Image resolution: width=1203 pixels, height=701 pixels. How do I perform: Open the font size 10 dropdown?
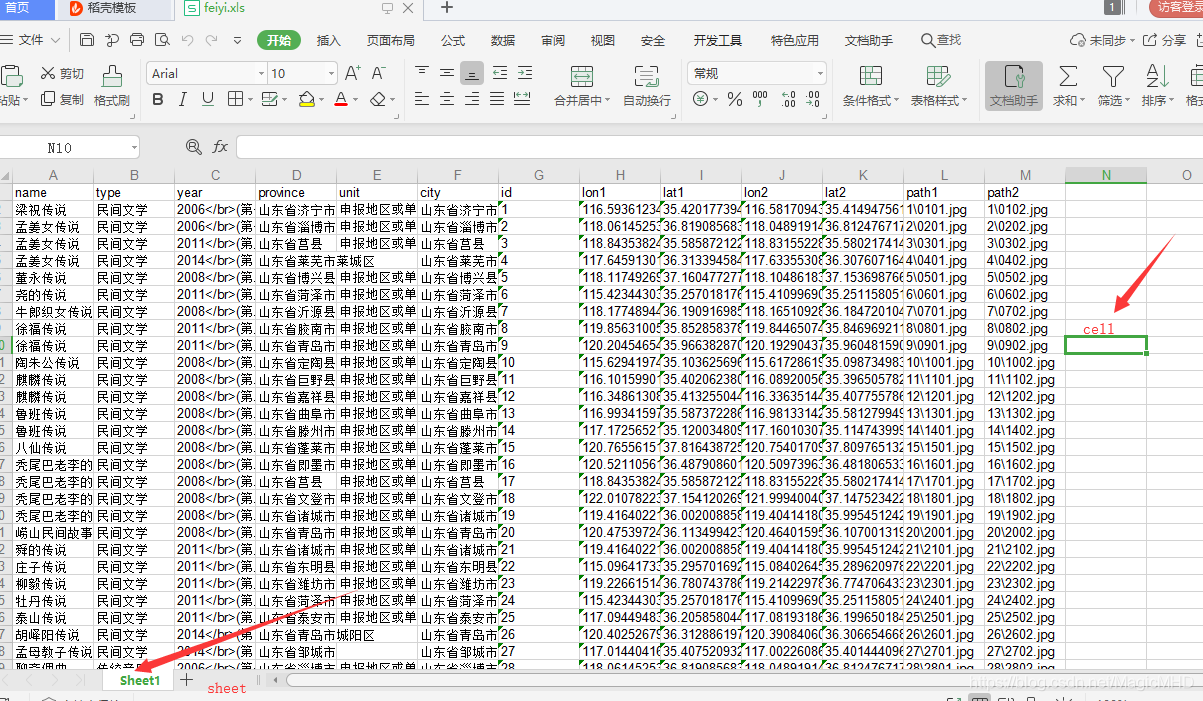(x=331, y=73)
